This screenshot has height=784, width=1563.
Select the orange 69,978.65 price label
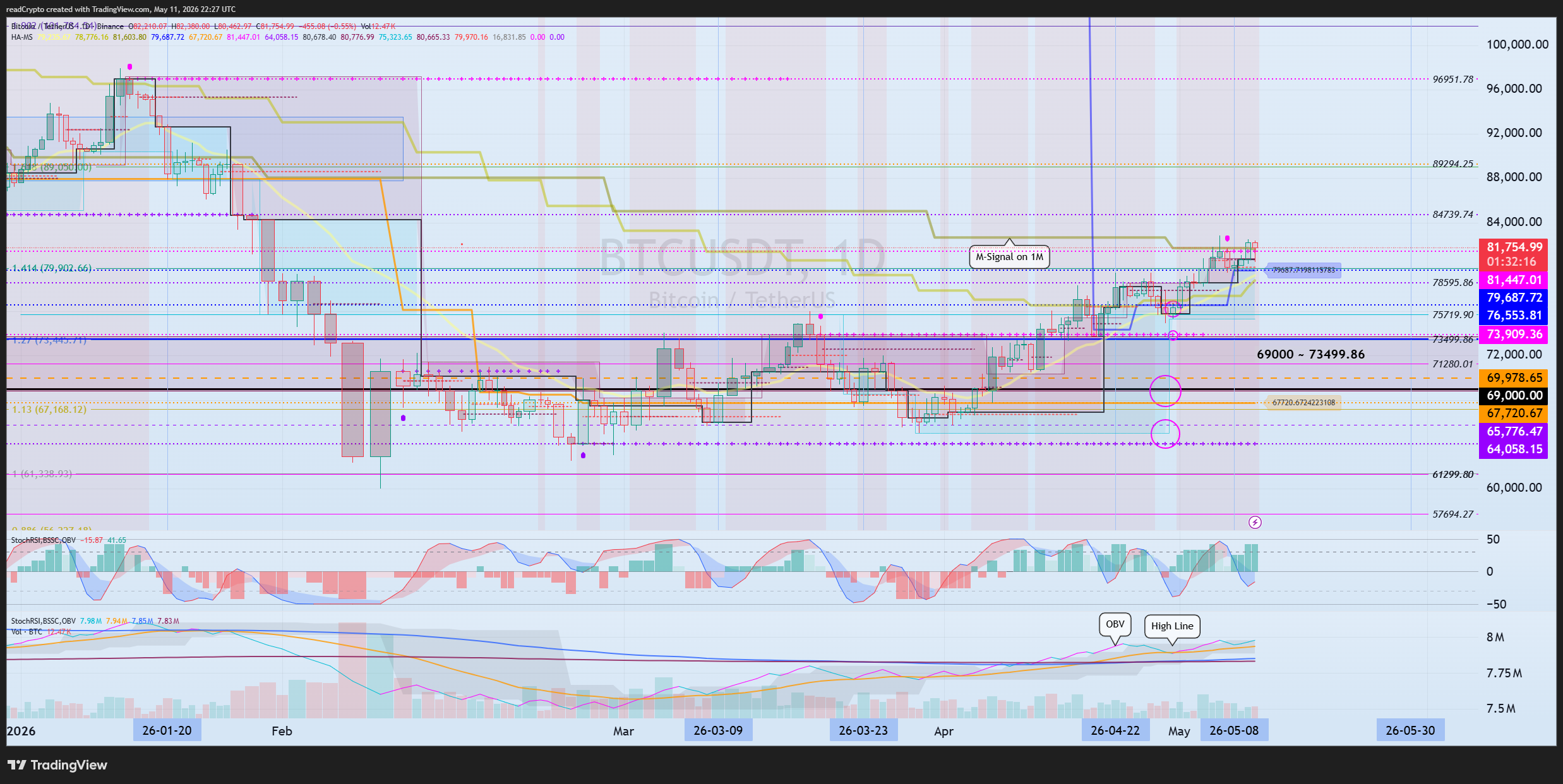coord(1514,377)
